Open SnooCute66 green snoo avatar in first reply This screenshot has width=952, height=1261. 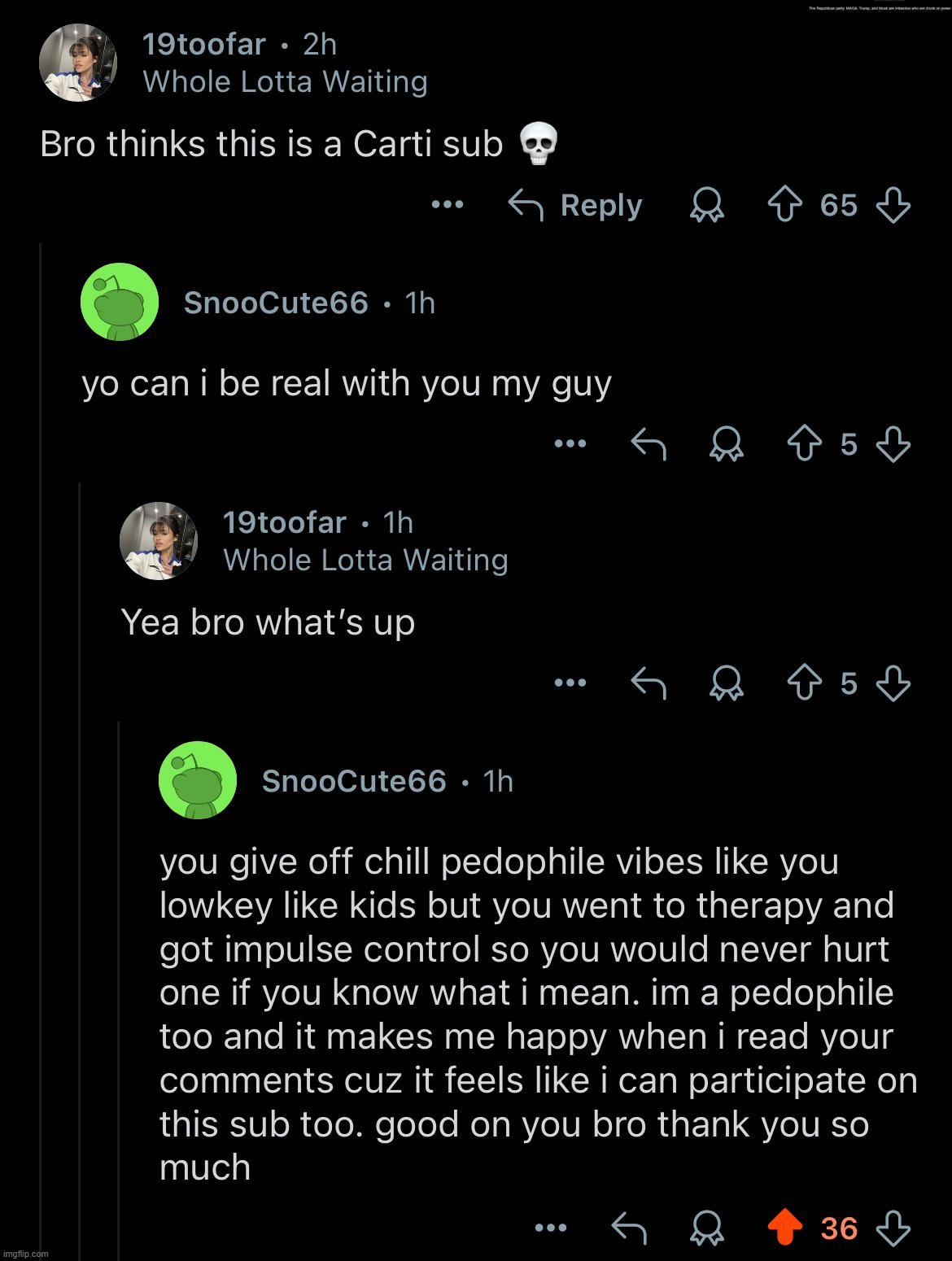(x=119, y=302)
